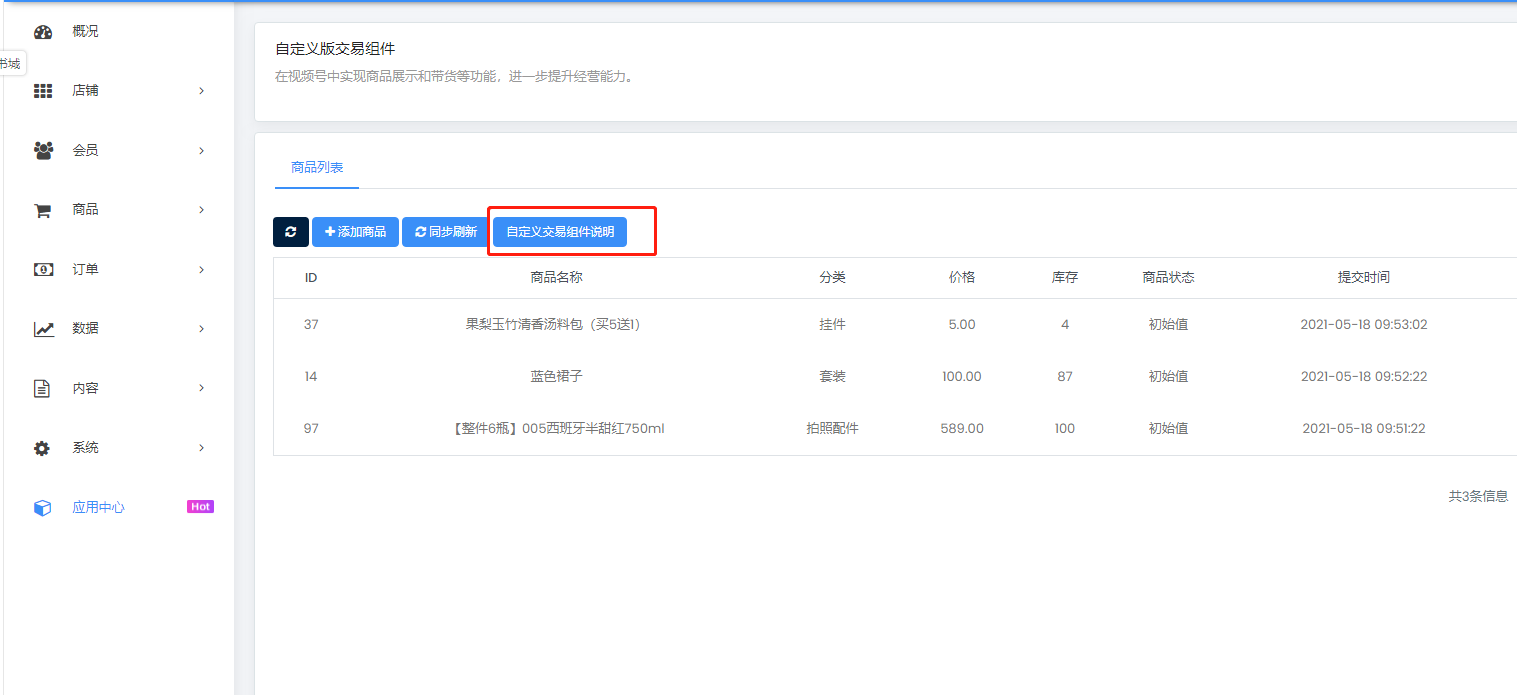The image size is (1517, 695).
Task: Expand the 系统 menu chevron
Action: click(x=201, y=448)
